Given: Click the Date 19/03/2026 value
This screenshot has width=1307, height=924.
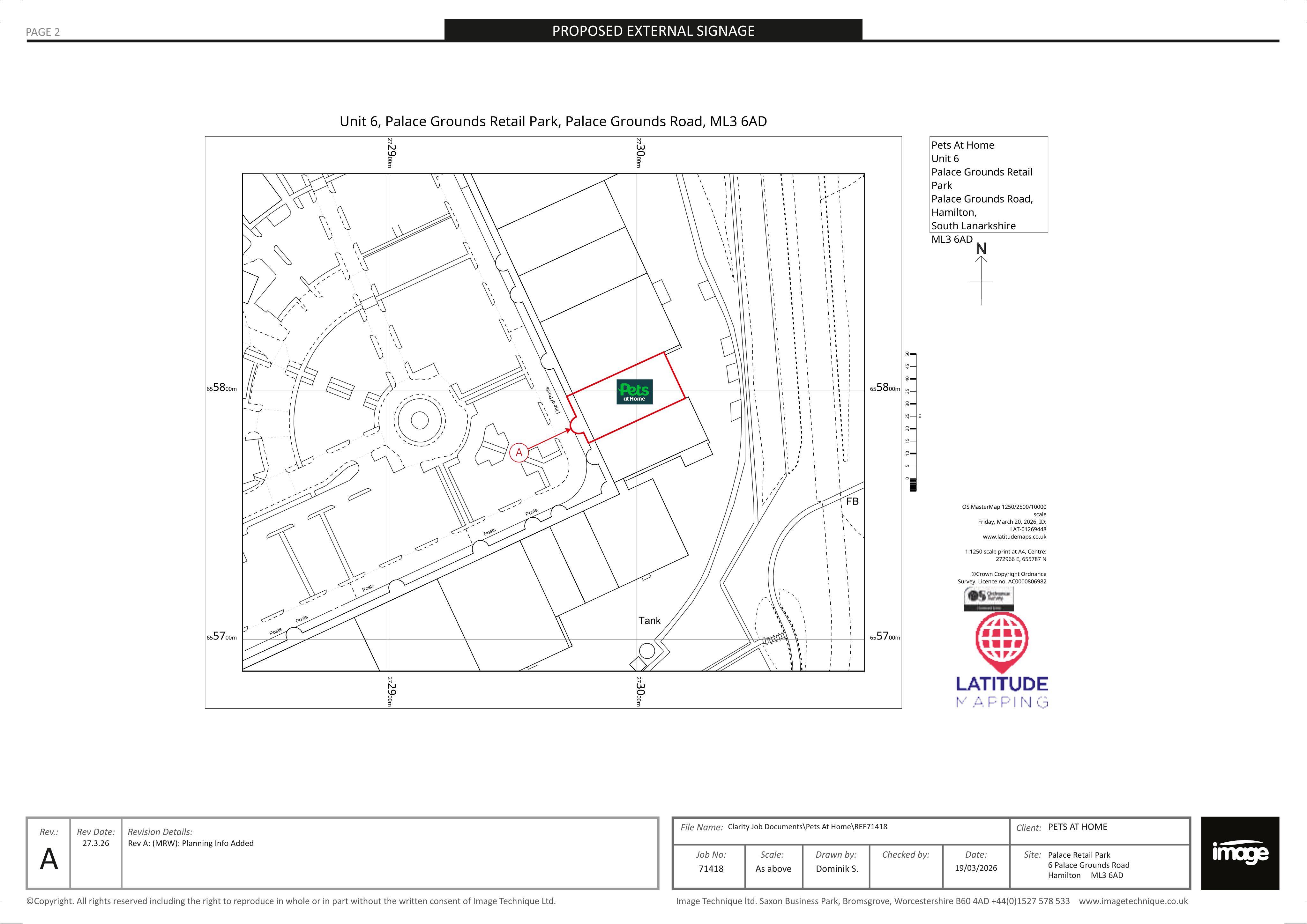Looking at the screenshot, I should [976, 868].
